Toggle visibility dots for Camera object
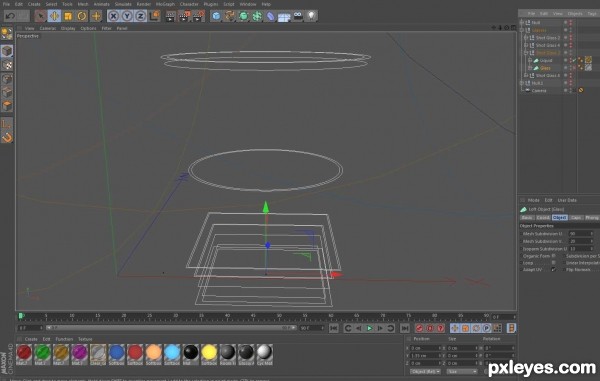 [x=571, y=91]
